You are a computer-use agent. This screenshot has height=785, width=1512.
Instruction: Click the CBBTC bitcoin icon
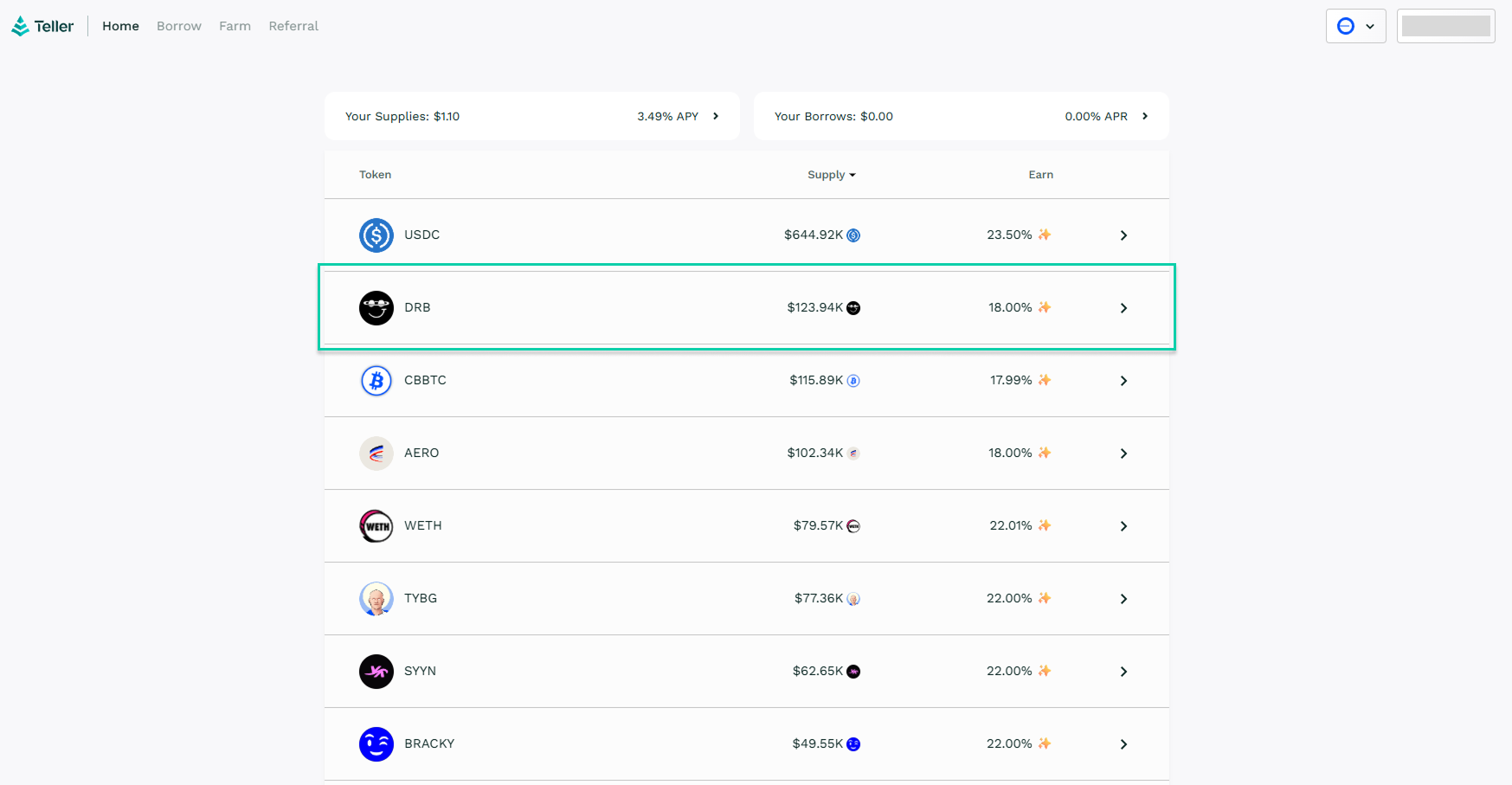click(376, 381)
